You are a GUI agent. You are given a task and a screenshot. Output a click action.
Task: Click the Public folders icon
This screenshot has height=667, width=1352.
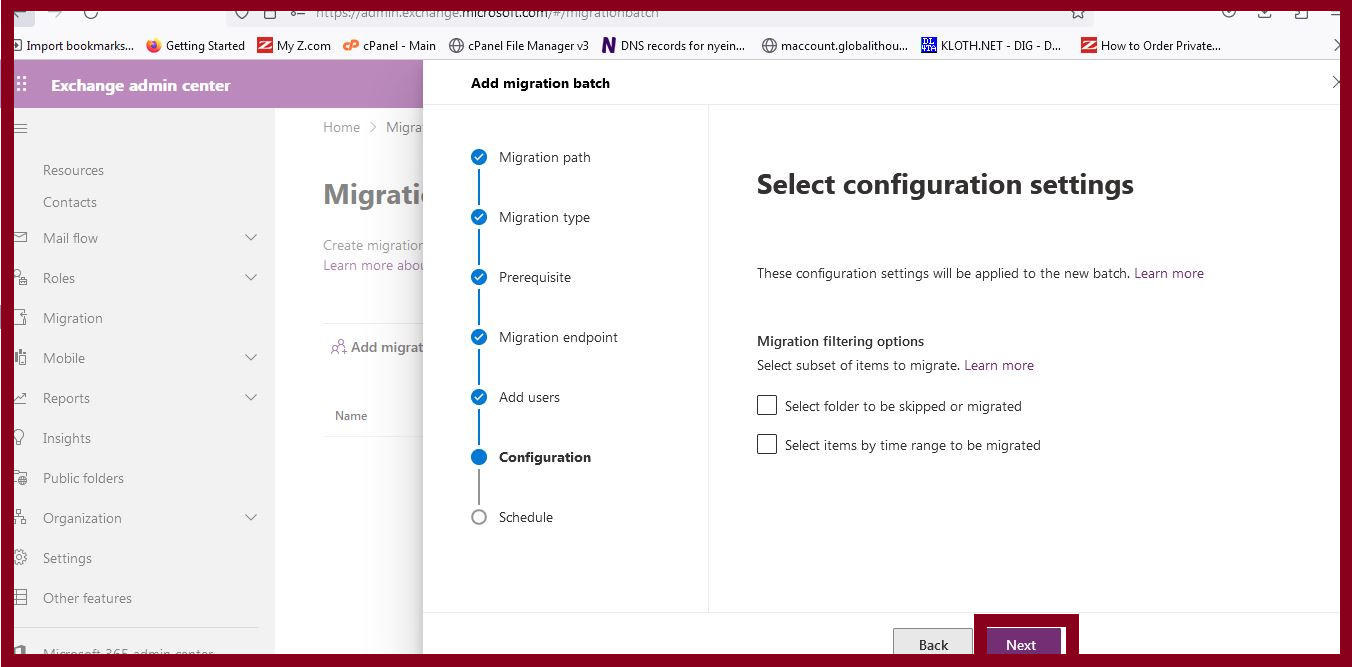click(20, 478)
